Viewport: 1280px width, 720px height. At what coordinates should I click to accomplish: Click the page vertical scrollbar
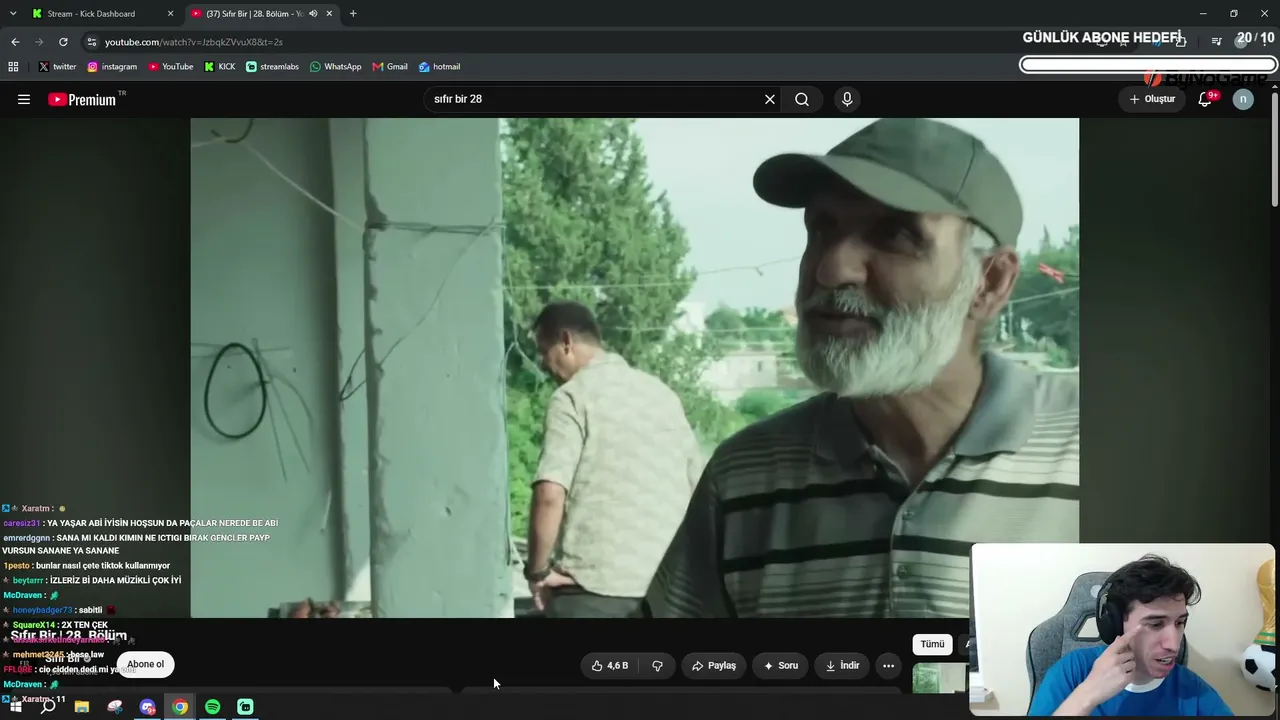[1275, 150]
